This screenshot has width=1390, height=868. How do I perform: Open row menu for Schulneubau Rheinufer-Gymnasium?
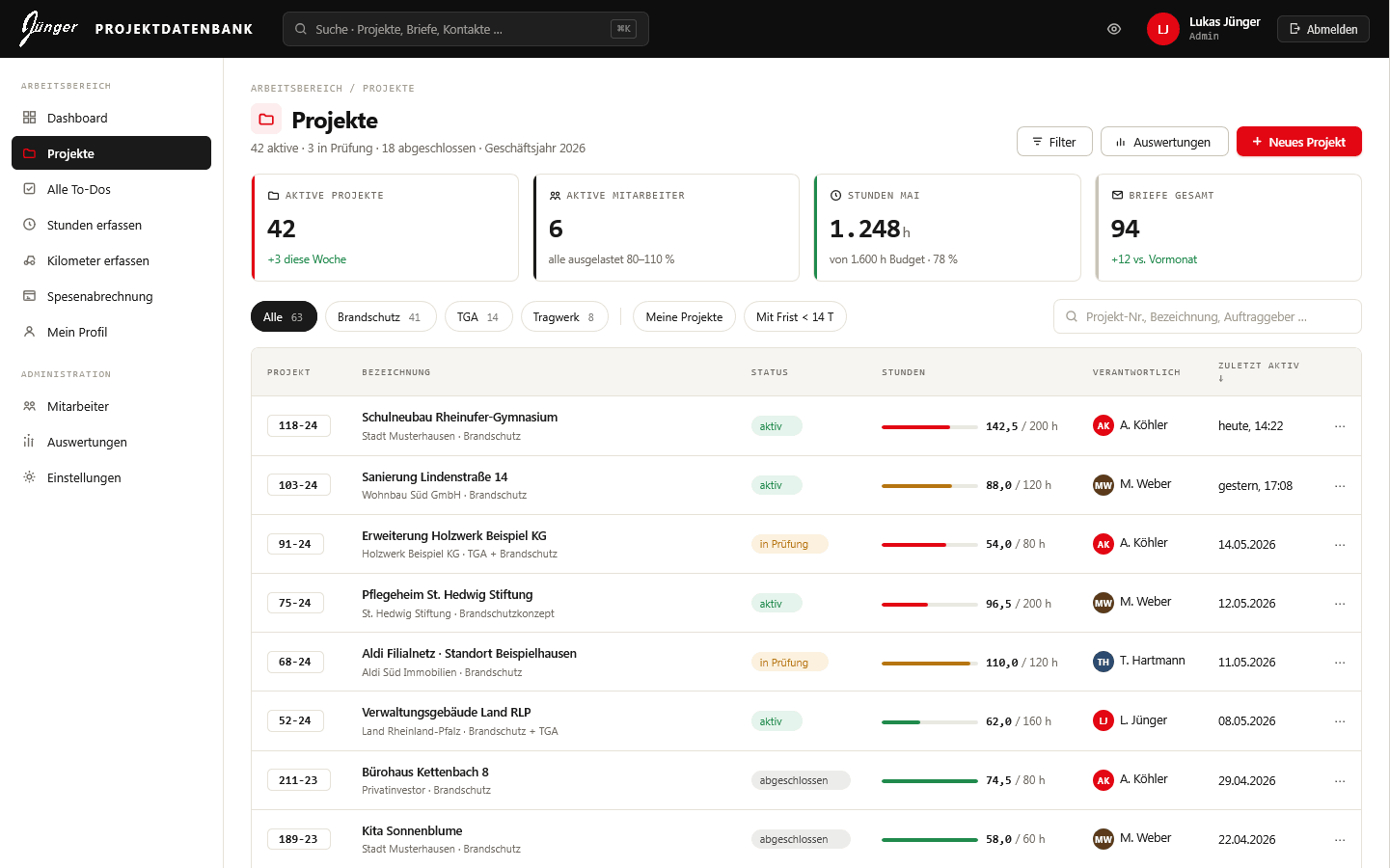(x=1340, y=426)
